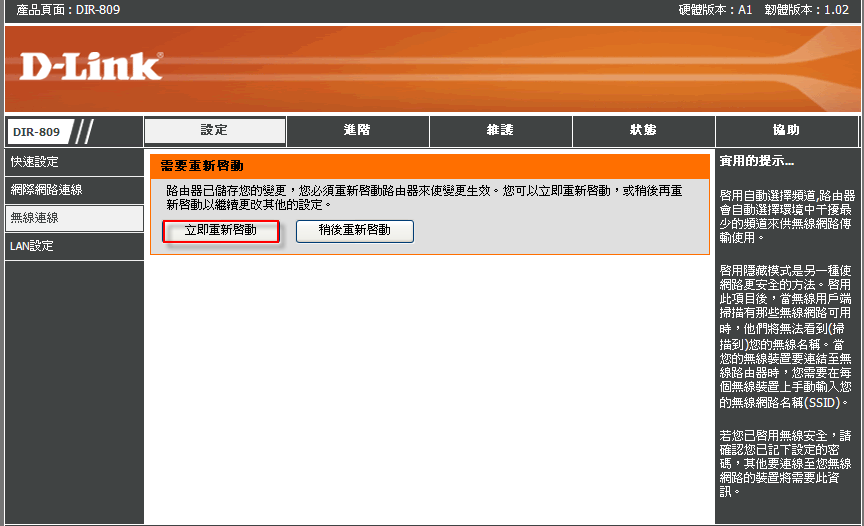Click the D-Link logo in banner
The width and height of the screenshot is (864, 526).
pyautogui.click(x=90, y=67)
